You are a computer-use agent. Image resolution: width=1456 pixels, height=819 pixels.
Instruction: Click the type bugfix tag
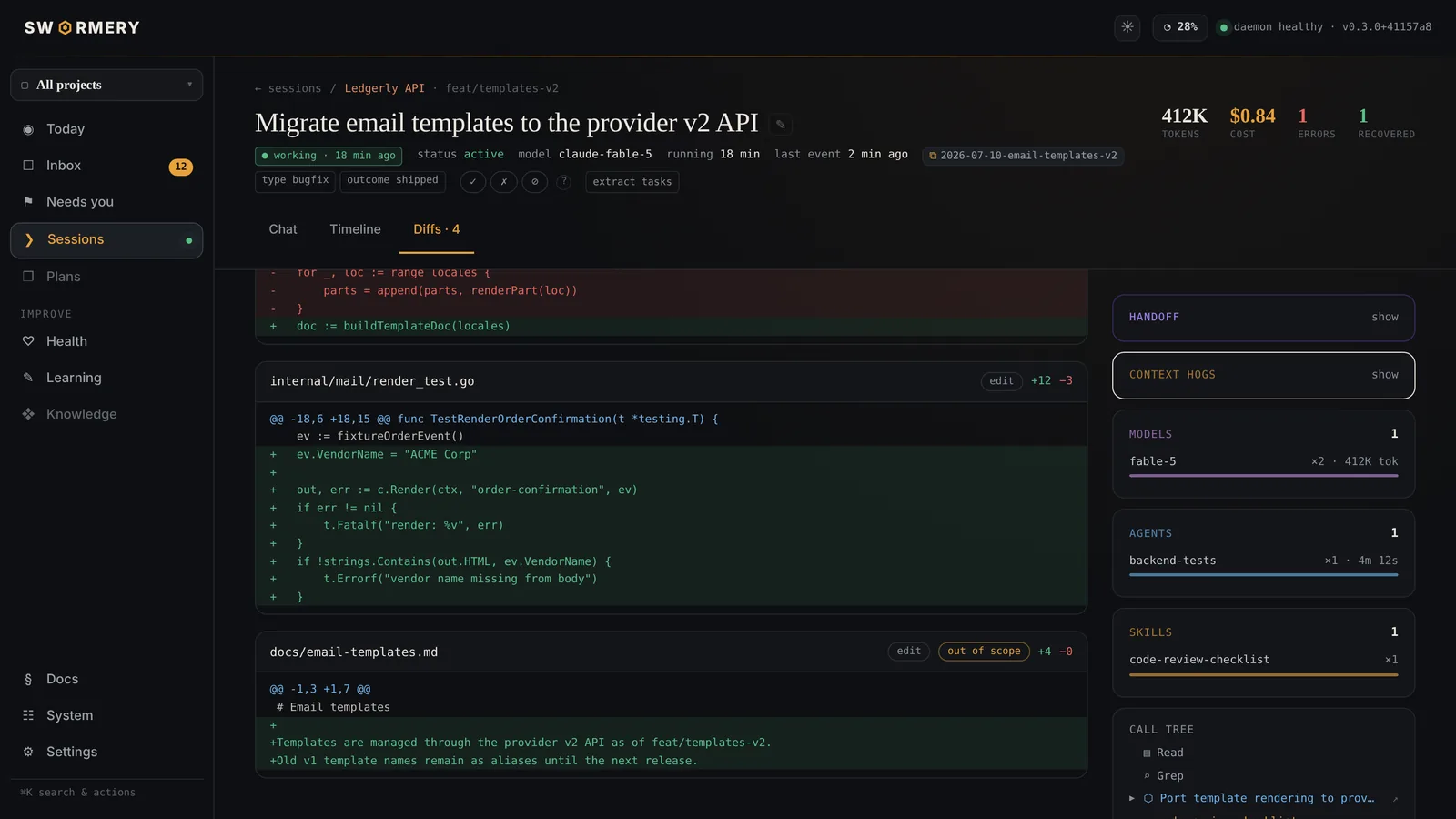(x=296, y=180)
